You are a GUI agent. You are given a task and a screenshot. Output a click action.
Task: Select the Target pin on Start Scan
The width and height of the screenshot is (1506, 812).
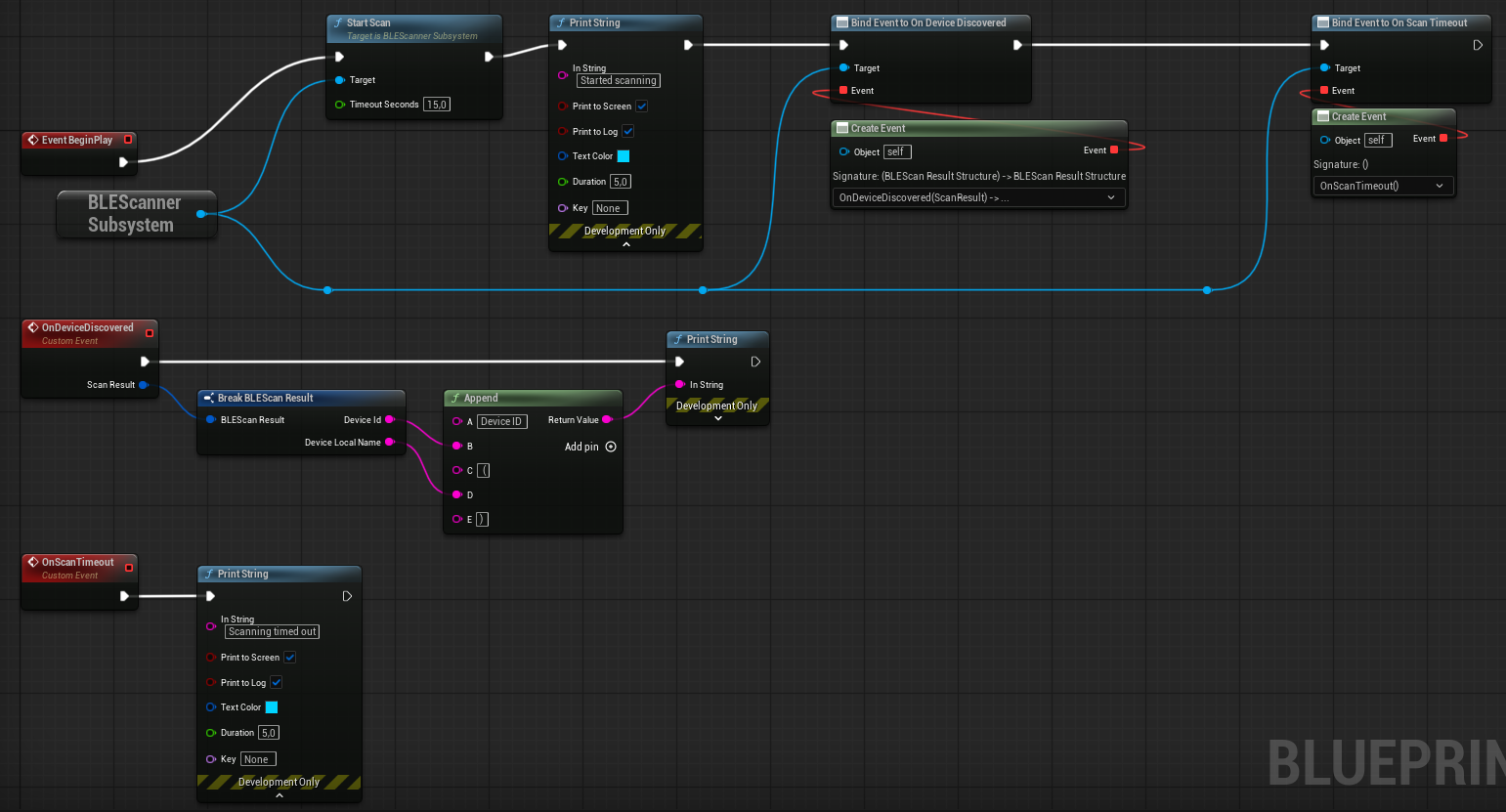[340, 80]
